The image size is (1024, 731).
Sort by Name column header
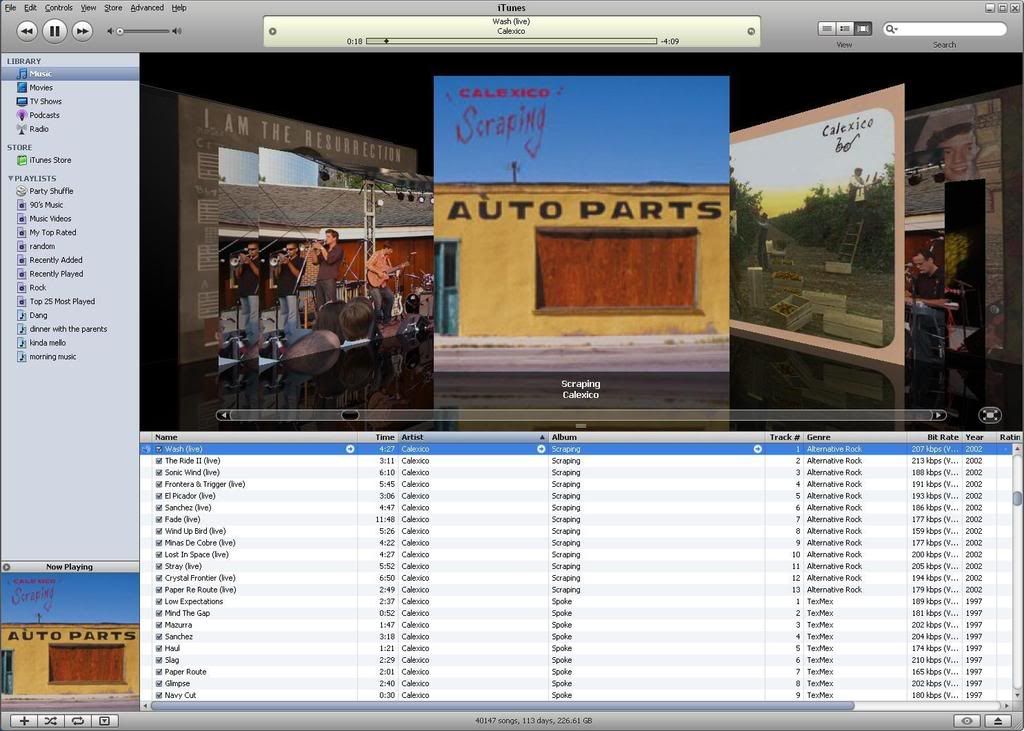click(255, 437)
